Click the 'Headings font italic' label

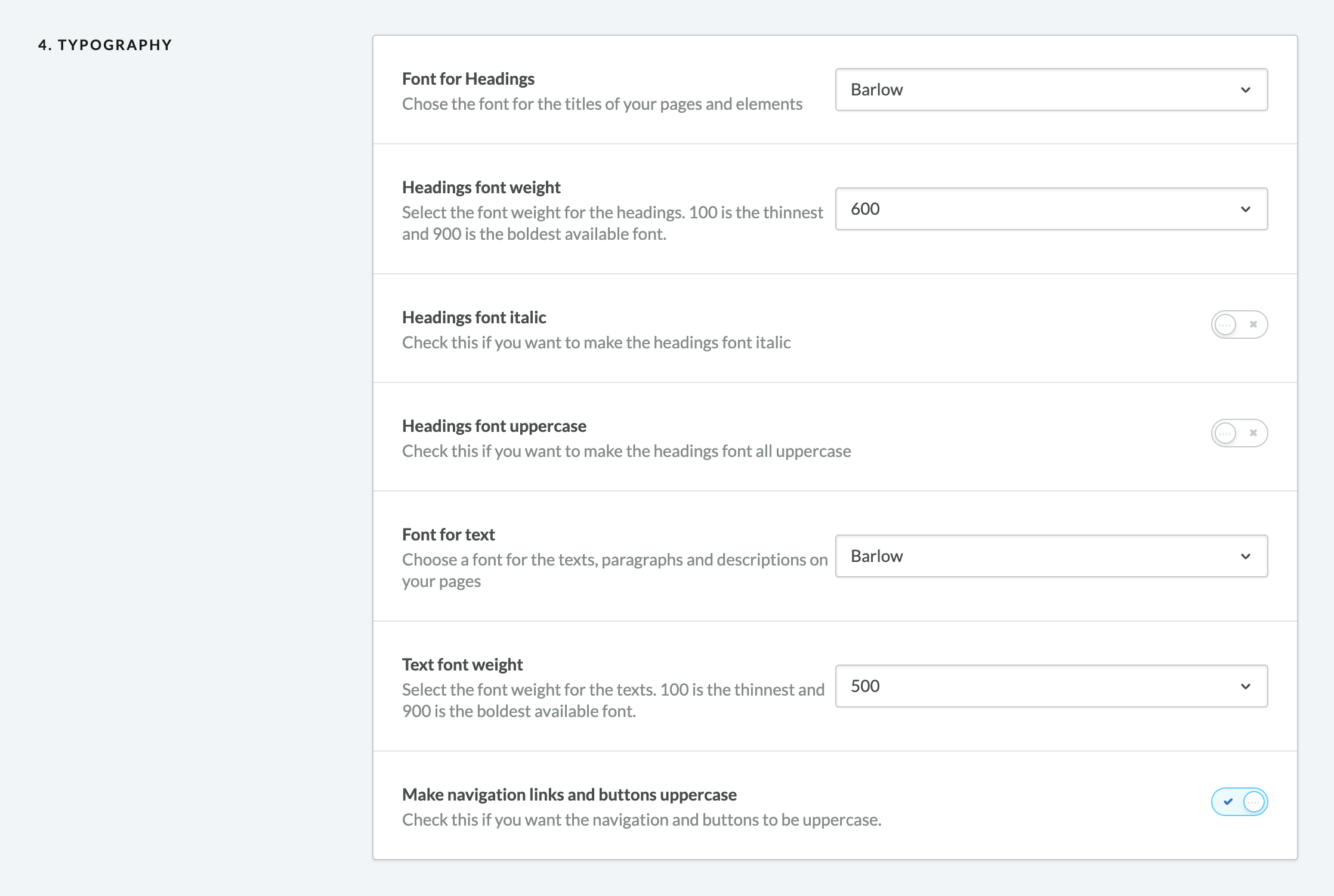(x=474, y=317)
